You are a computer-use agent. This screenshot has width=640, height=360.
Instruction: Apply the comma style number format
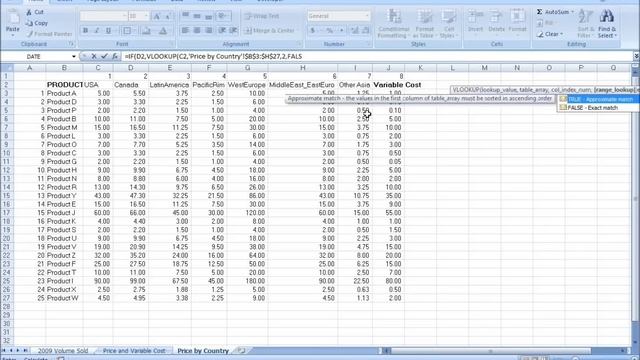[342, 31]
